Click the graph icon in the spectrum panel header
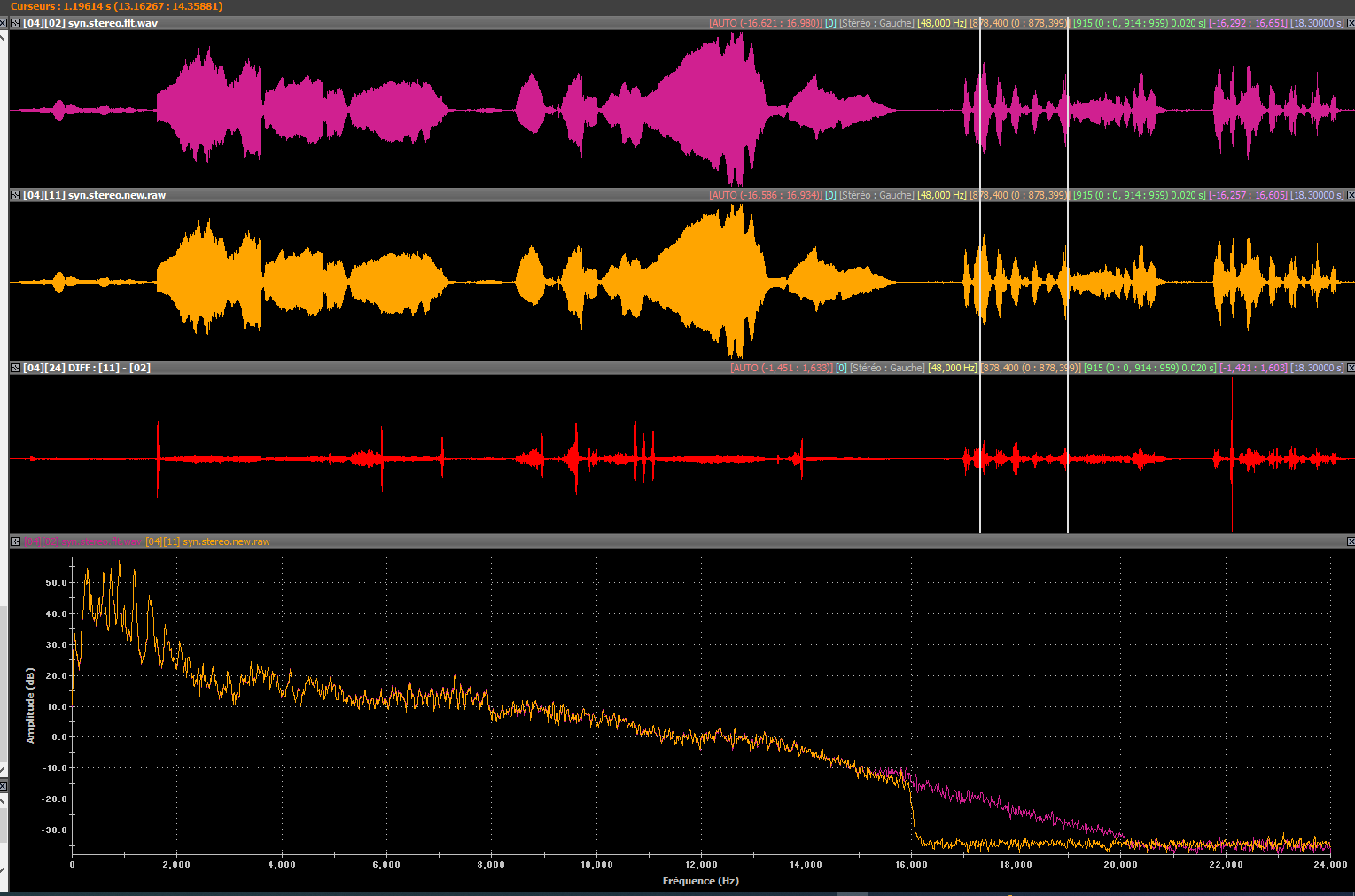This screenshot has height=896, width=1355. pos(16,541)
